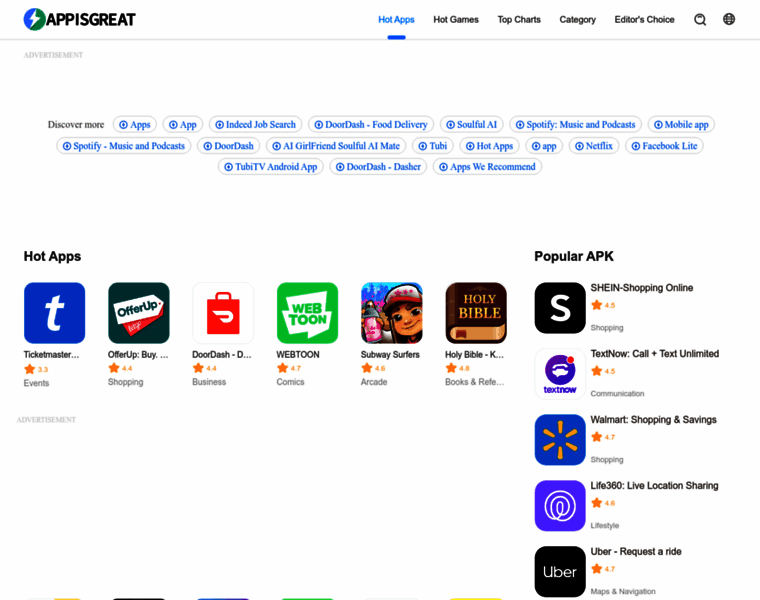Image resolution: width=760 pixels, height=600 pixels.
Task: Visit the Editor's Choice tab
Action: click(x=644, y=19)
